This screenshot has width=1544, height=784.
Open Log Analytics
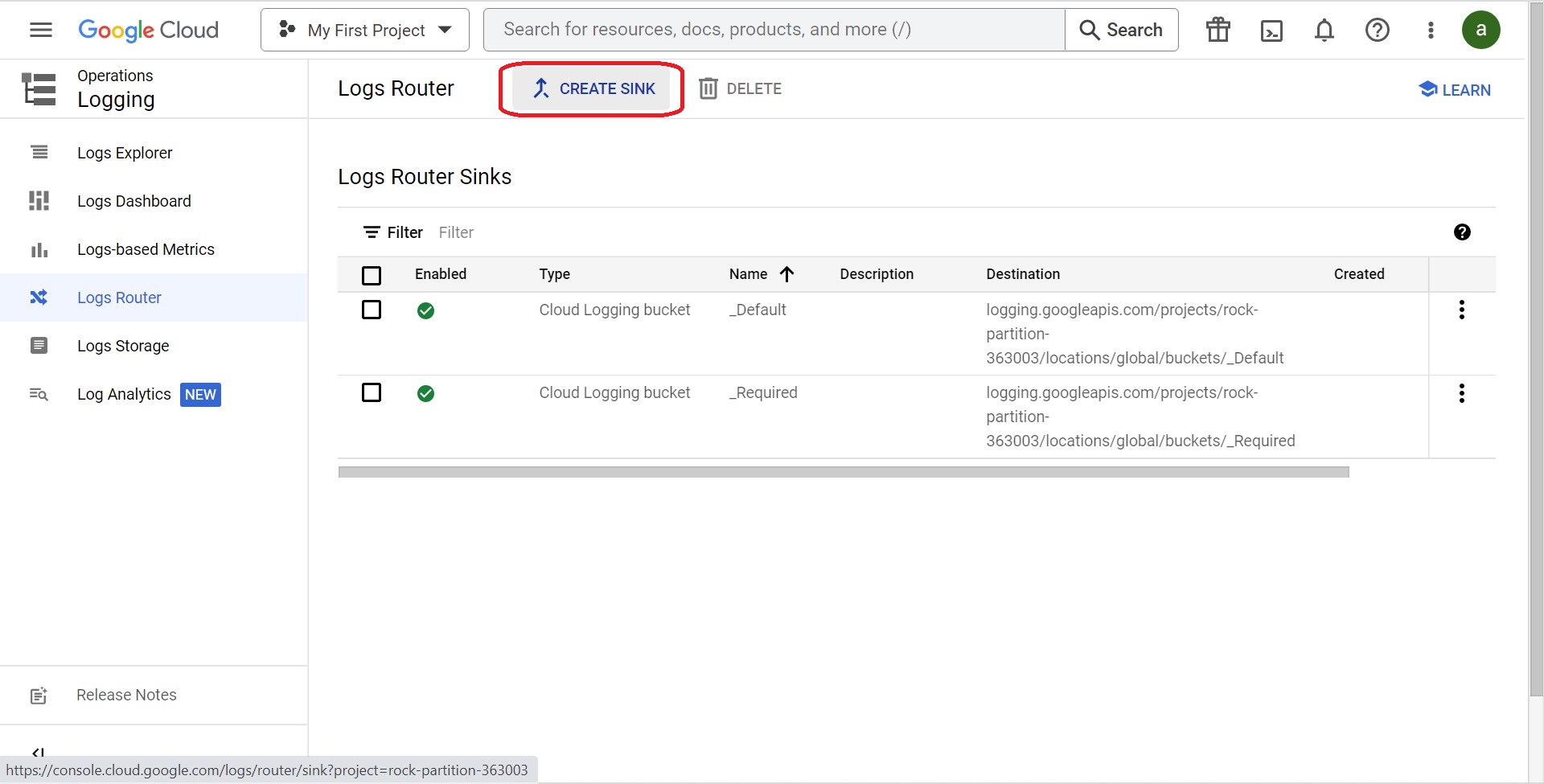(124, 394)
